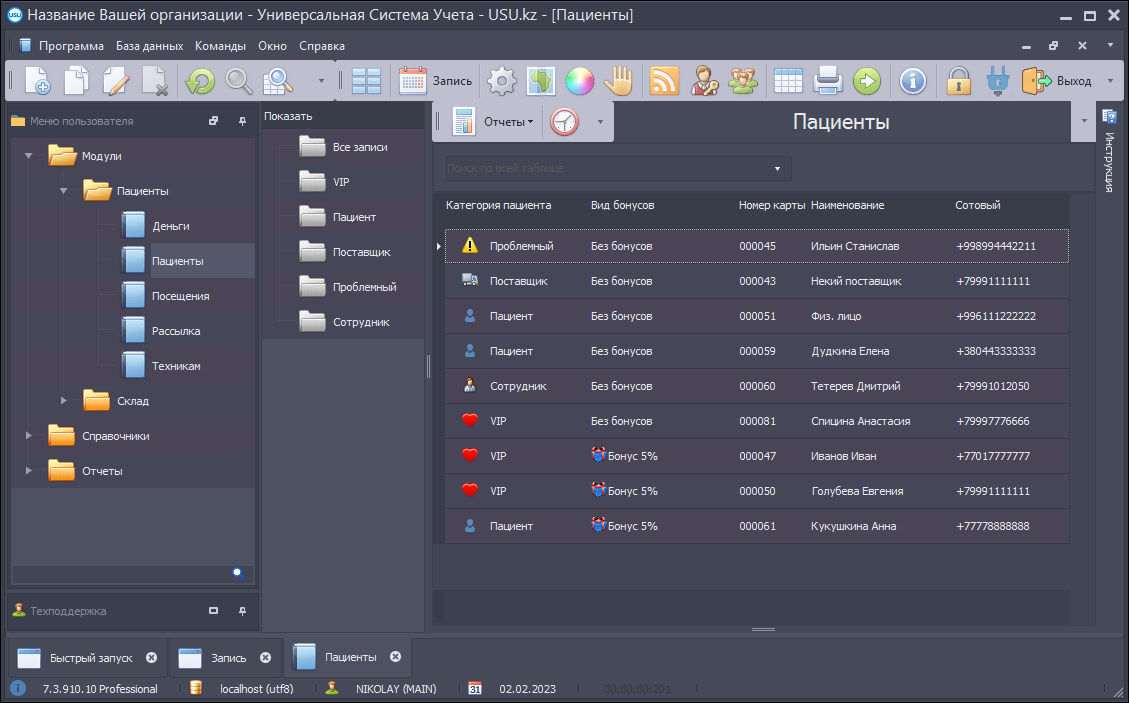Click the clock icon next to Отчеты
This screenshot has height=703, width=1129.
click(x=565, y=122)
